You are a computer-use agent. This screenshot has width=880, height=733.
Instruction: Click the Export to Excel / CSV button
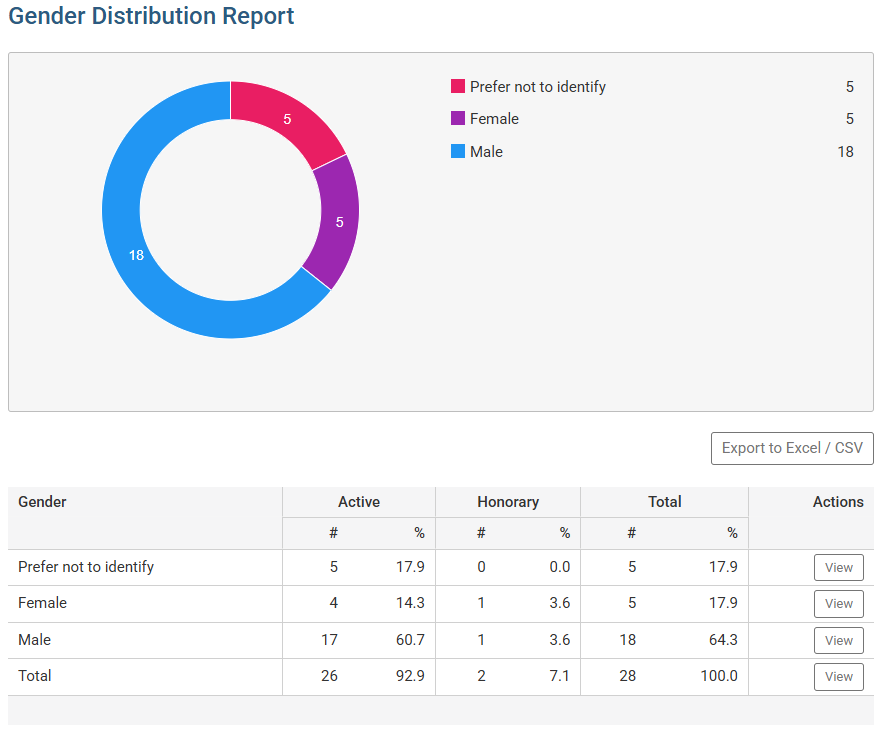(x=791, y=448)
